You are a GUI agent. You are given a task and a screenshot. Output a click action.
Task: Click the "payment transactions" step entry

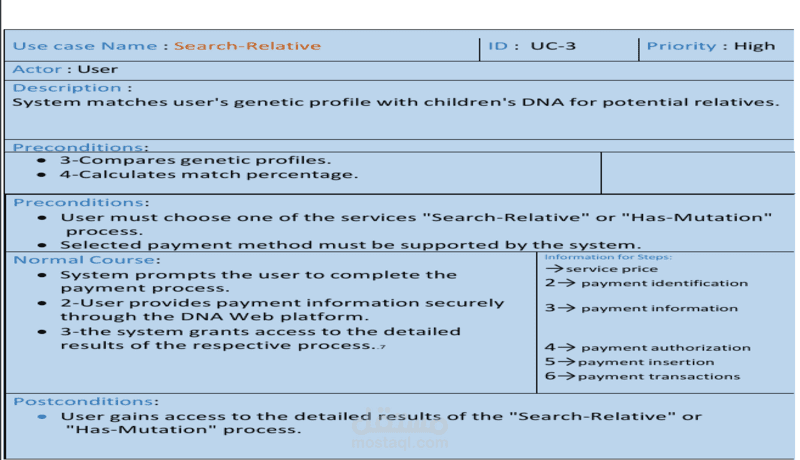(x=642, y=376)
